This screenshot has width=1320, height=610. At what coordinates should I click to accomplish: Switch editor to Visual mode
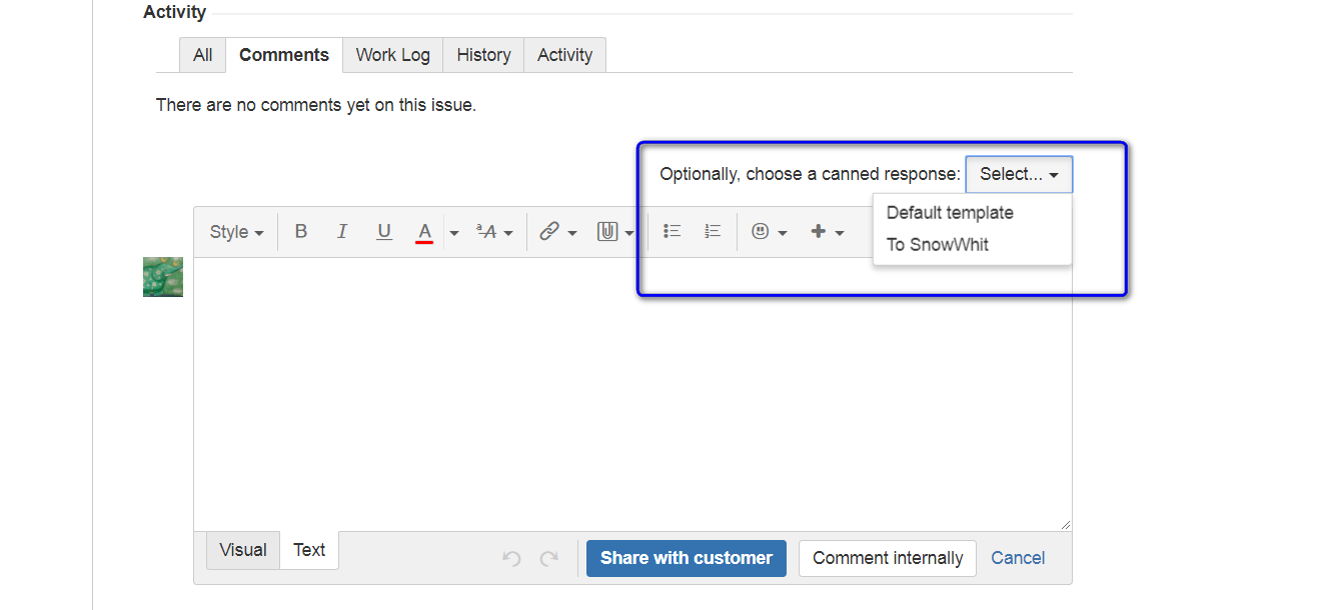243,550
